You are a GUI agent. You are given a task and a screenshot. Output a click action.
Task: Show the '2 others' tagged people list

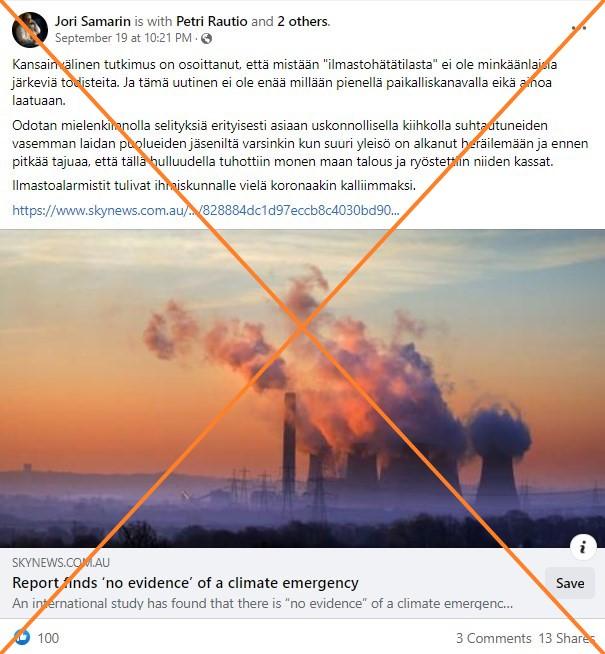[303, 21]
